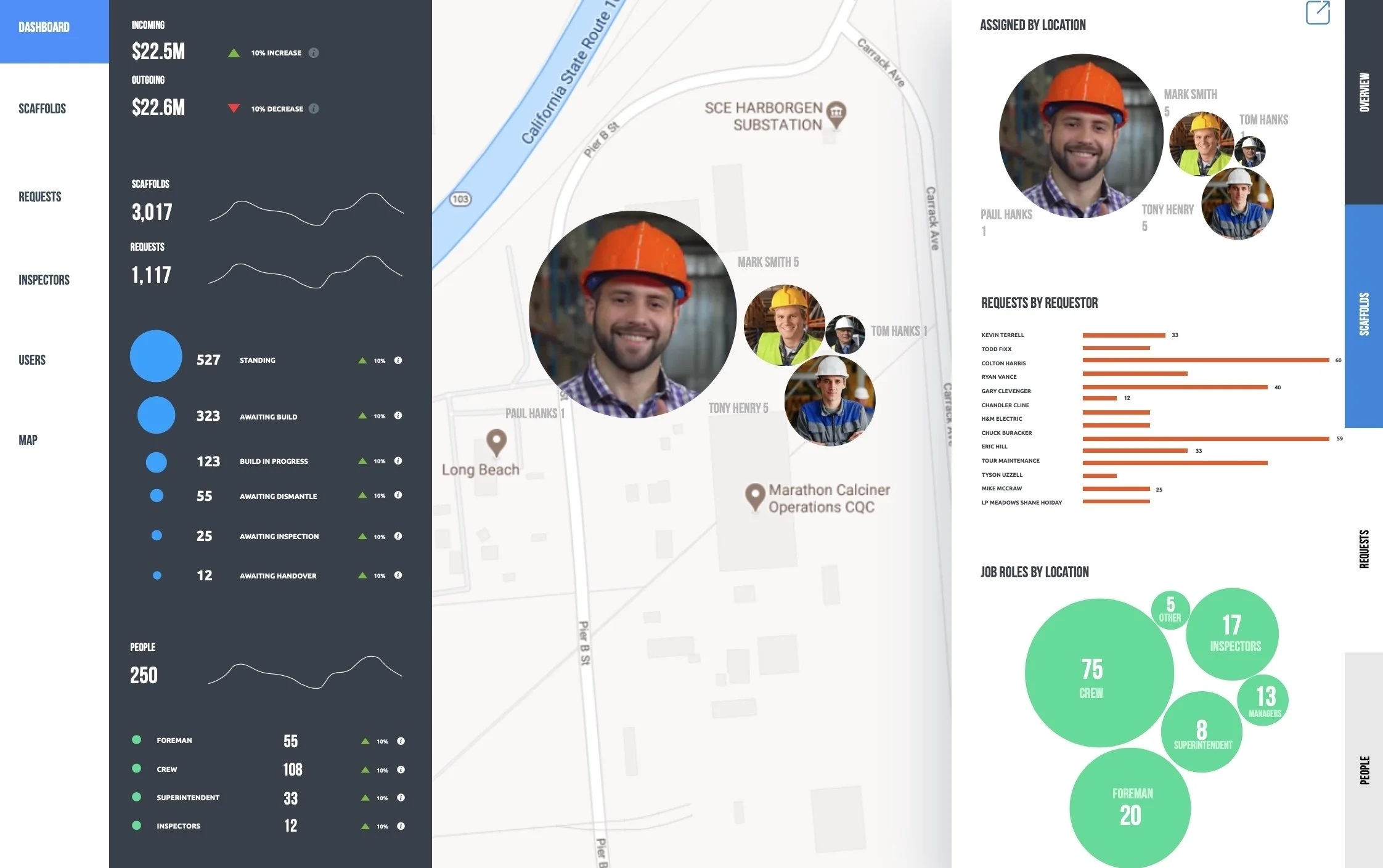This screenshot has width=1383, height=868.
Task: Click the info icon in the Awaiting Build row
Action: click(398, 416)
